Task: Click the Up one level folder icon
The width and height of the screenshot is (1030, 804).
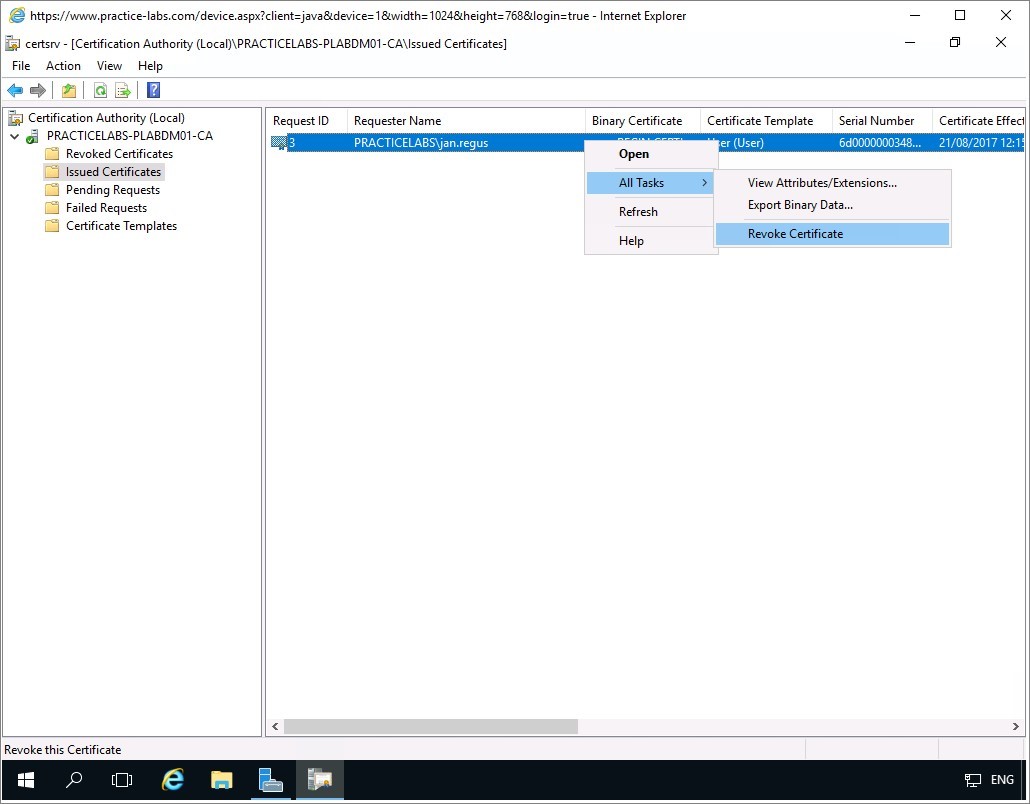Action: click(x=69, y=91)
